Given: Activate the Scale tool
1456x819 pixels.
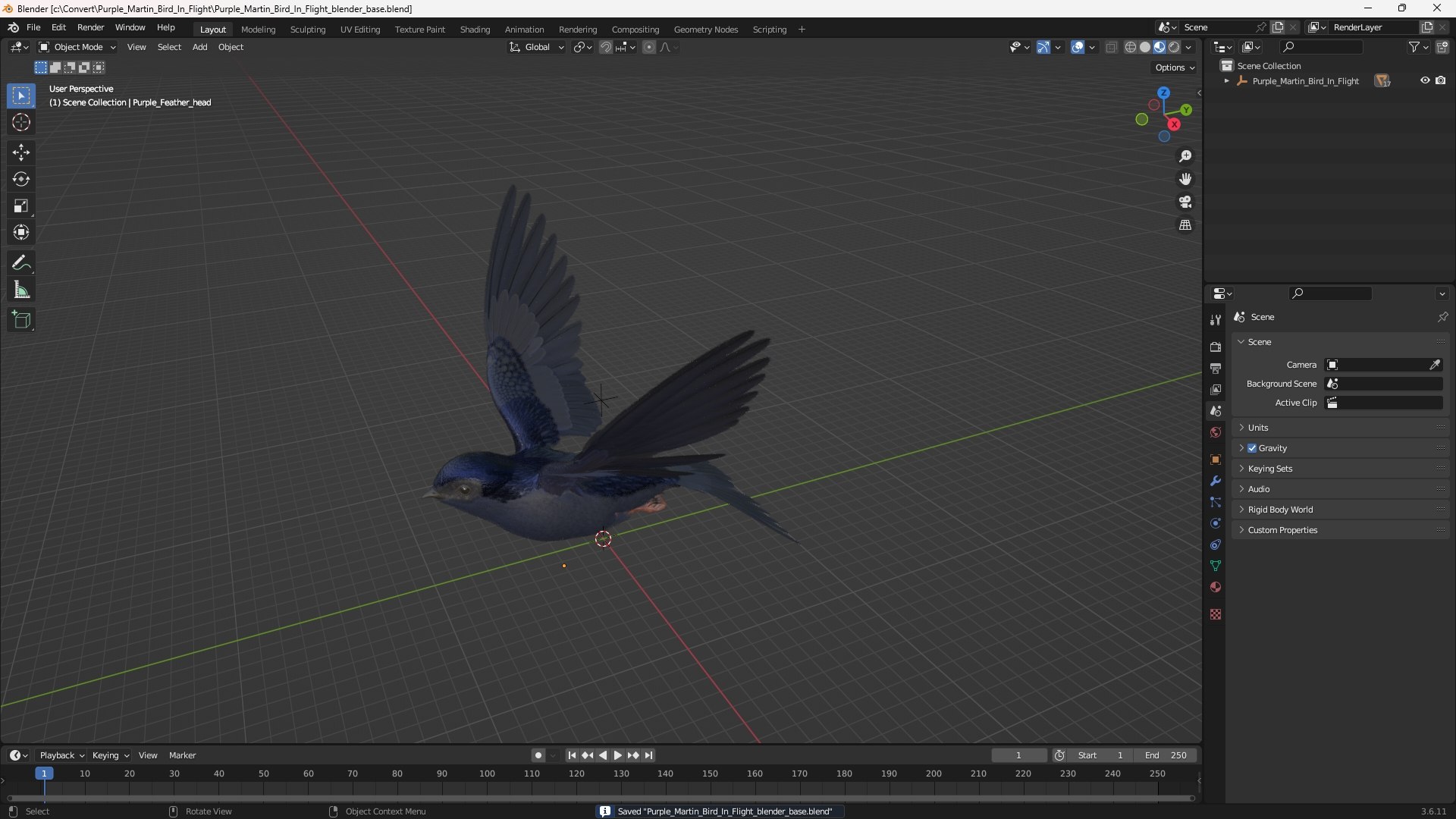Looking at the screenshot, I should 21,206.
